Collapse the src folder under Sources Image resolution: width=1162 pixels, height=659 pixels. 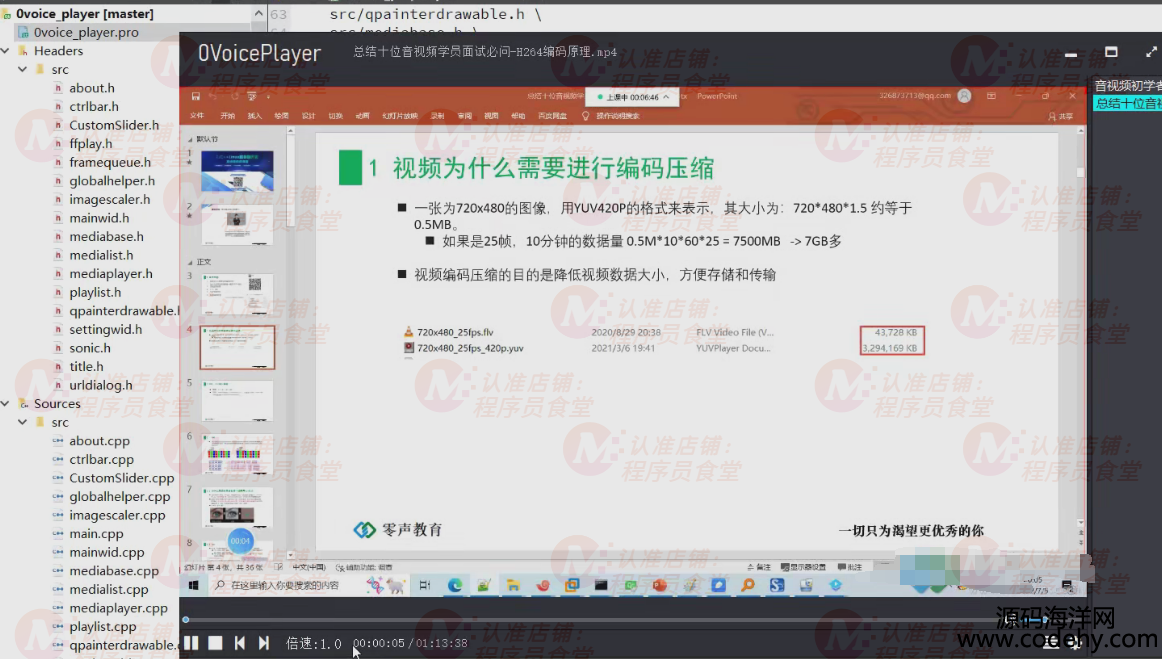(x=22, y=422)
